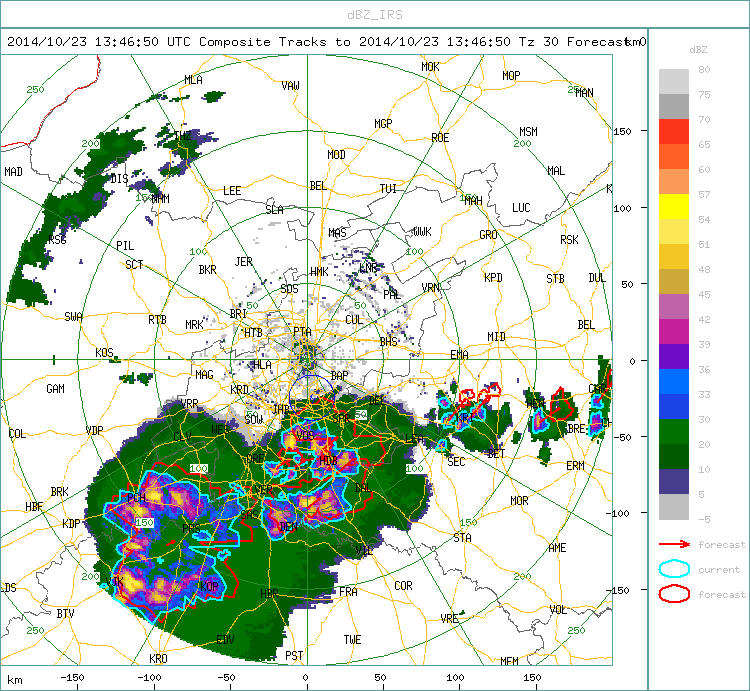This screenshot has width=750, height=691.
Task: Click the MAL station label
Action: 556,171
